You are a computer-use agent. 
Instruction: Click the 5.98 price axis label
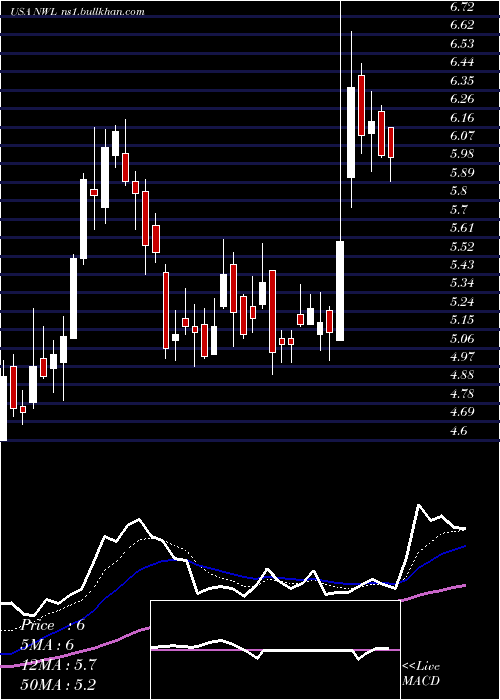tap(462, 154)
